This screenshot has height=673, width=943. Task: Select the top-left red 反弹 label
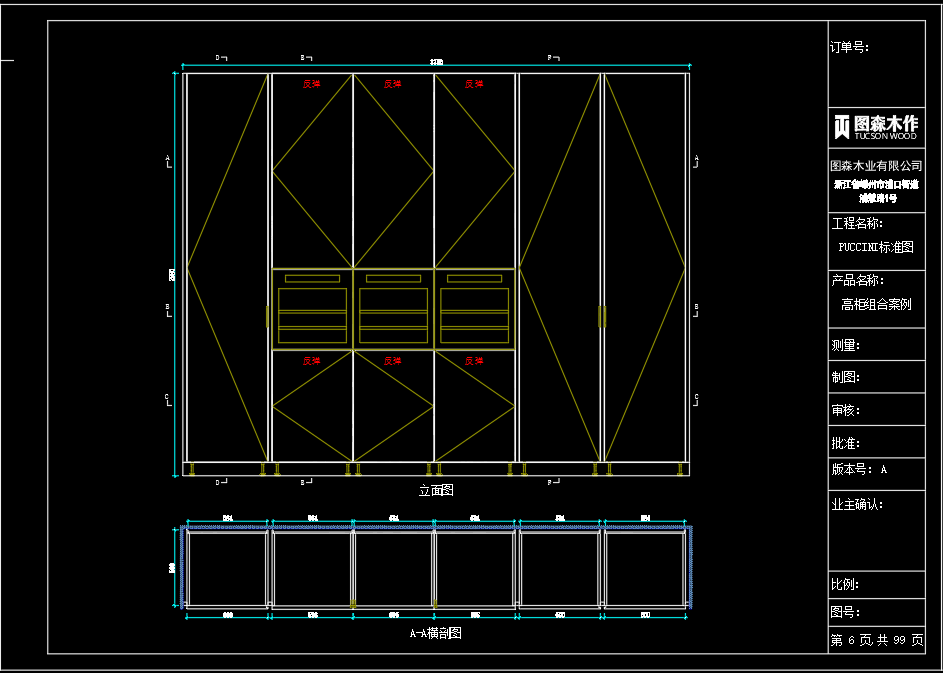coord(311,84)
